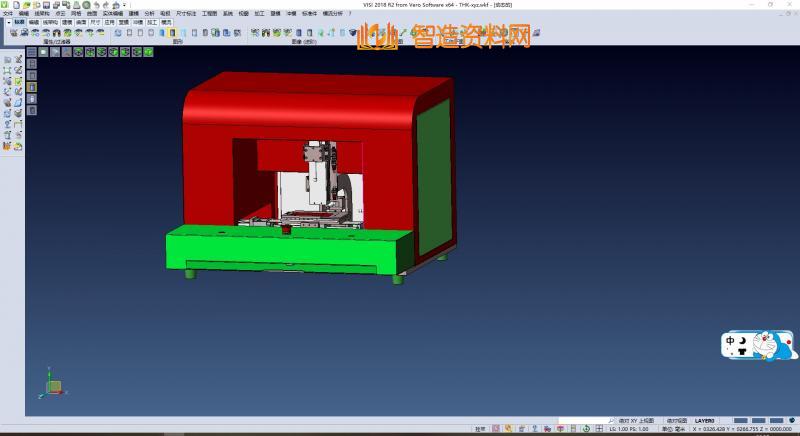Click the last green cube view icon

pyautogui.click(x=149, y=52)
